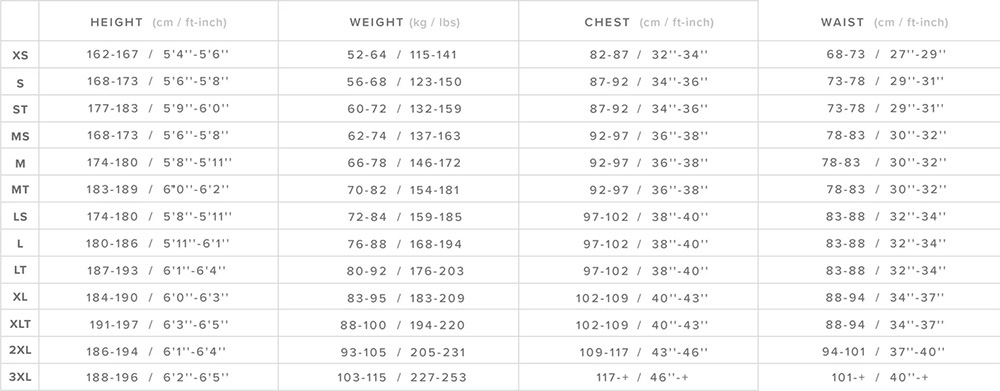Click the HEIGHT column header

coord(158,22)
